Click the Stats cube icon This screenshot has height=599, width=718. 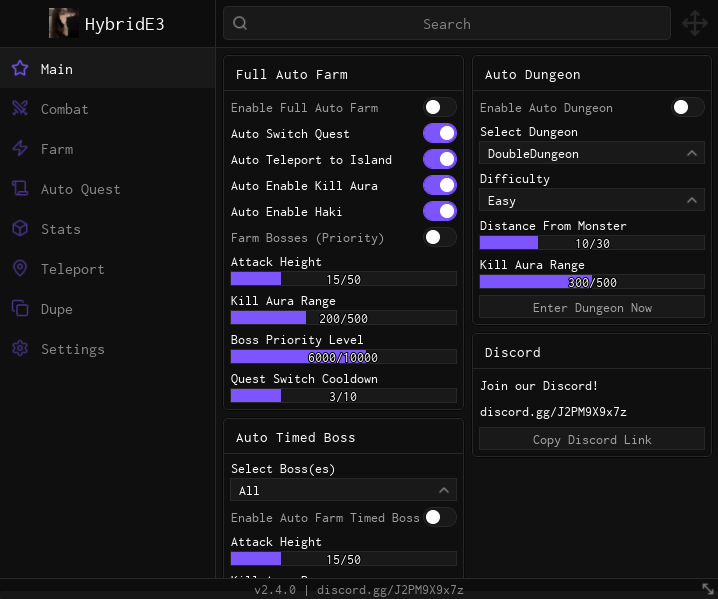click(20, 228)
